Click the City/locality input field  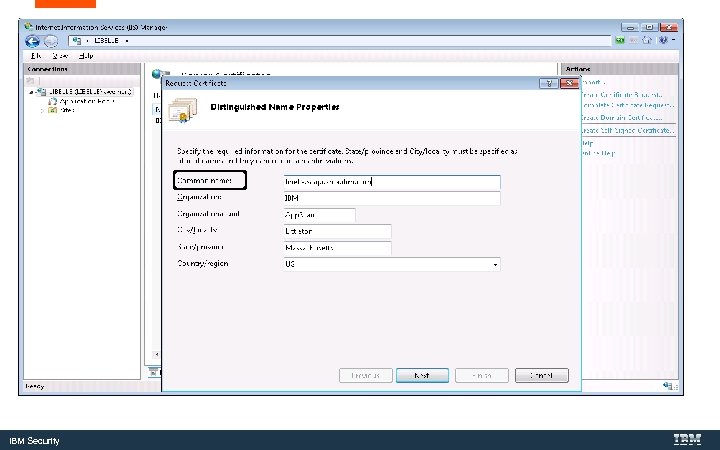point(338,231)
